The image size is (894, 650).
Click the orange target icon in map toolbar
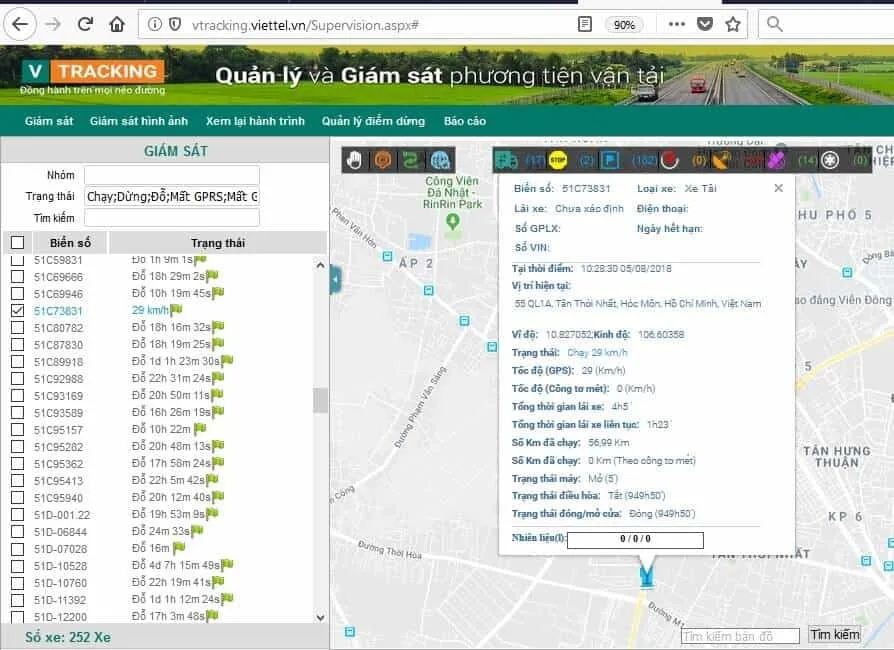[x=383, y=159]
